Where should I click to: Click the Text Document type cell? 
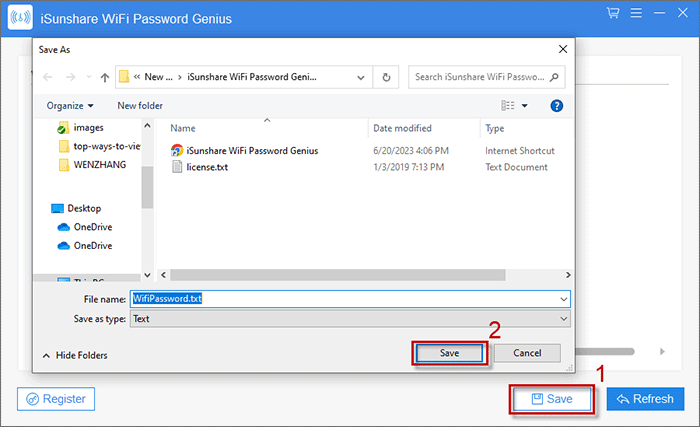(x=516, y=167)
